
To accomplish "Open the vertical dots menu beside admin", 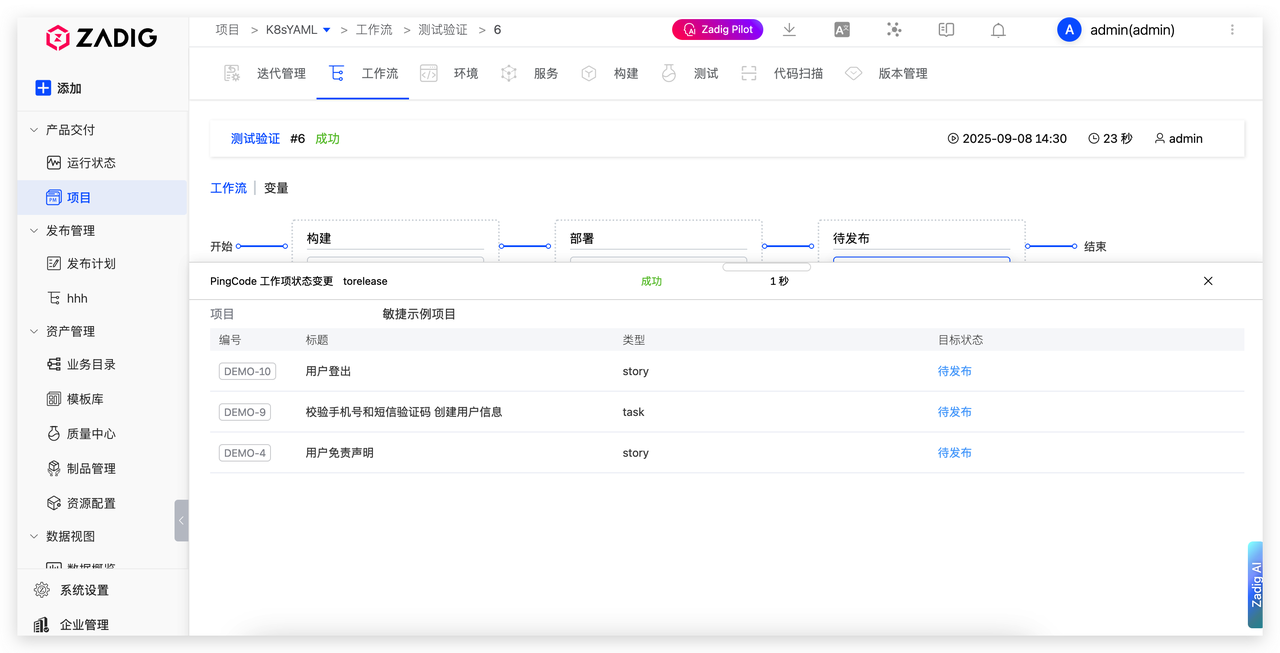I will pyautogui.click(x=1232, y=30).
